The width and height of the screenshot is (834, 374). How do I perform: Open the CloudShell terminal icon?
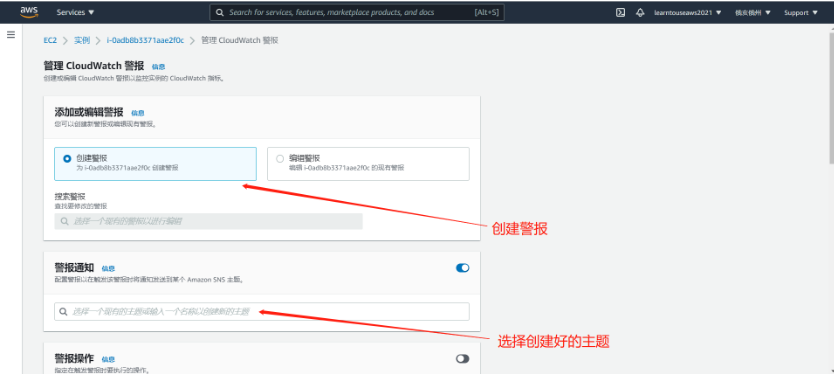(620, 12)
